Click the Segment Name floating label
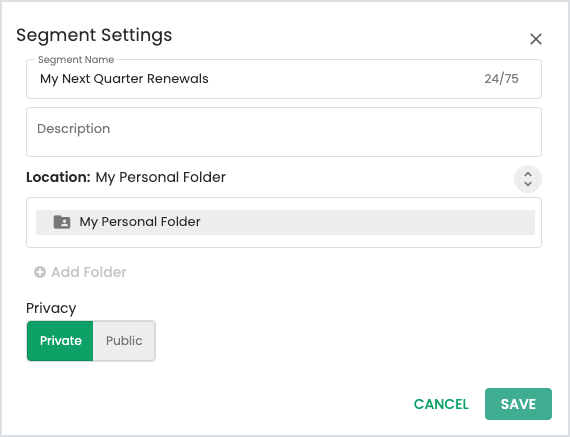Image resolution: width=570 pixels, height=437 pixels. [x=76, y=60]
